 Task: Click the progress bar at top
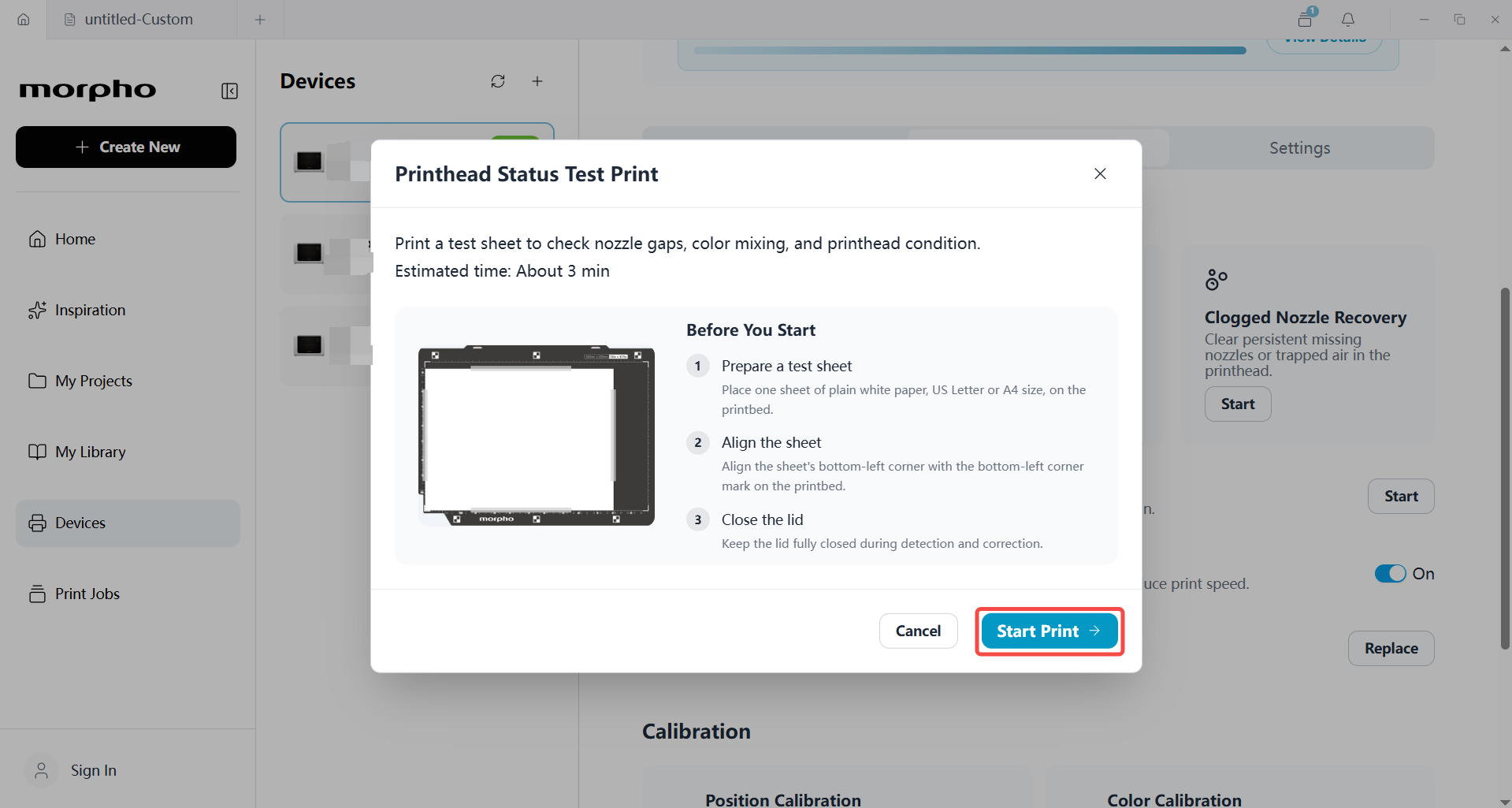point(970,50)
